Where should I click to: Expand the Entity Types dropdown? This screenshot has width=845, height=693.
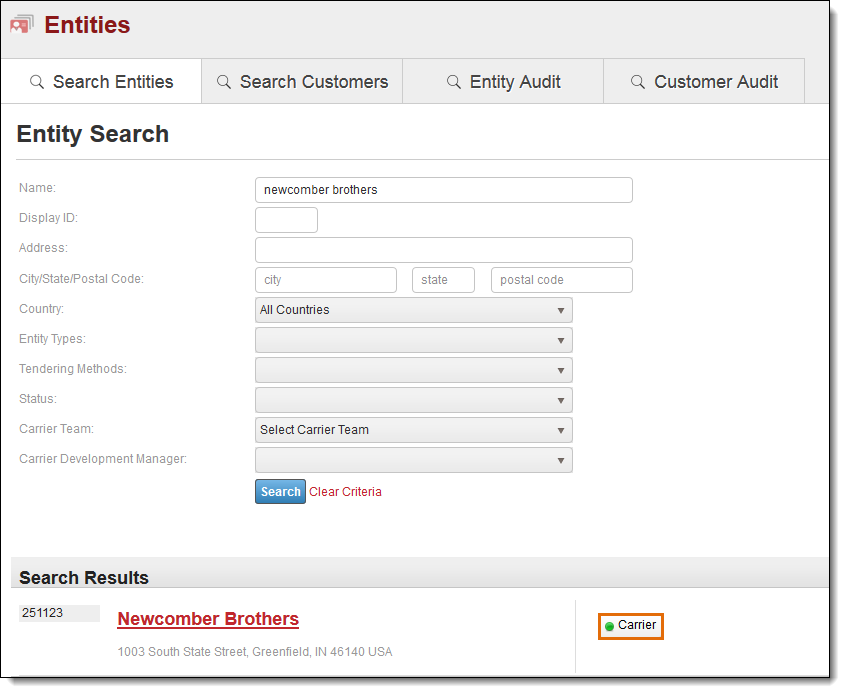413,340
